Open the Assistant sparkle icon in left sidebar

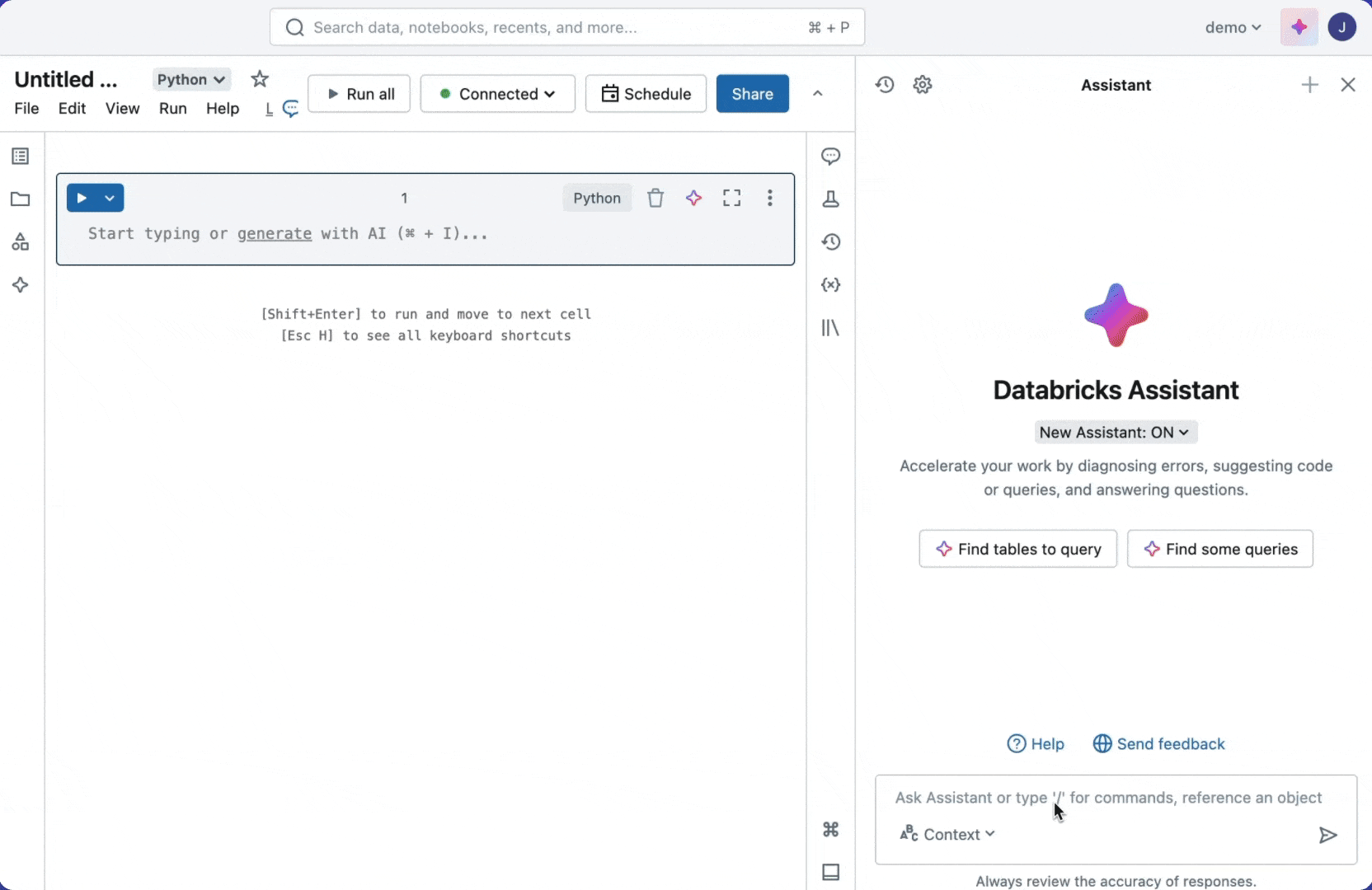[21, 285]
